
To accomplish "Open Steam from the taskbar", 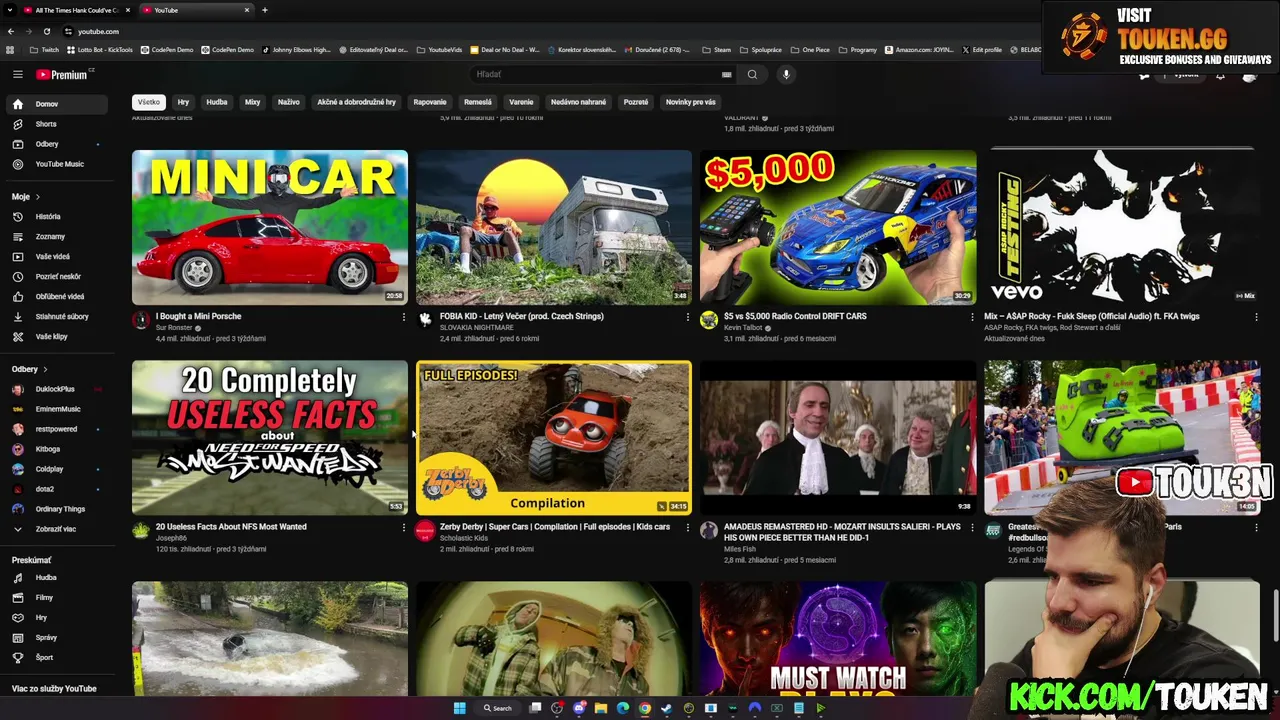I will [667, 708].
